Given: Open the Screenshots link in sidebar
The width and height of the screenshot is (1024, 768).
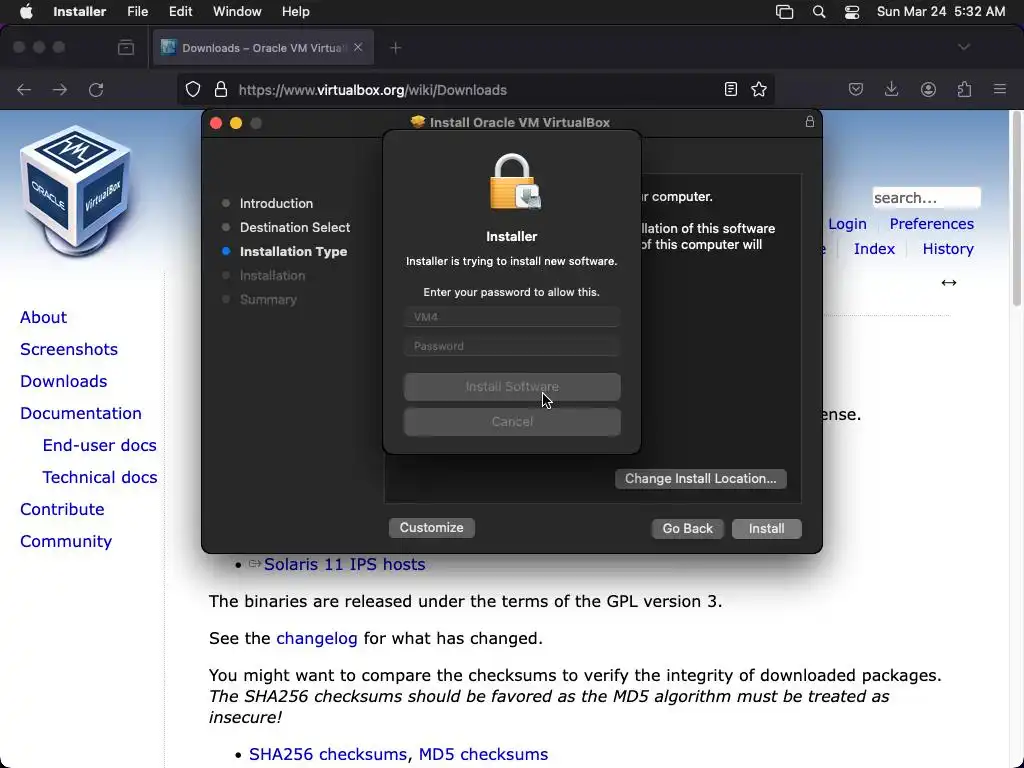Looking at the screenshot, I should [69, 349].
